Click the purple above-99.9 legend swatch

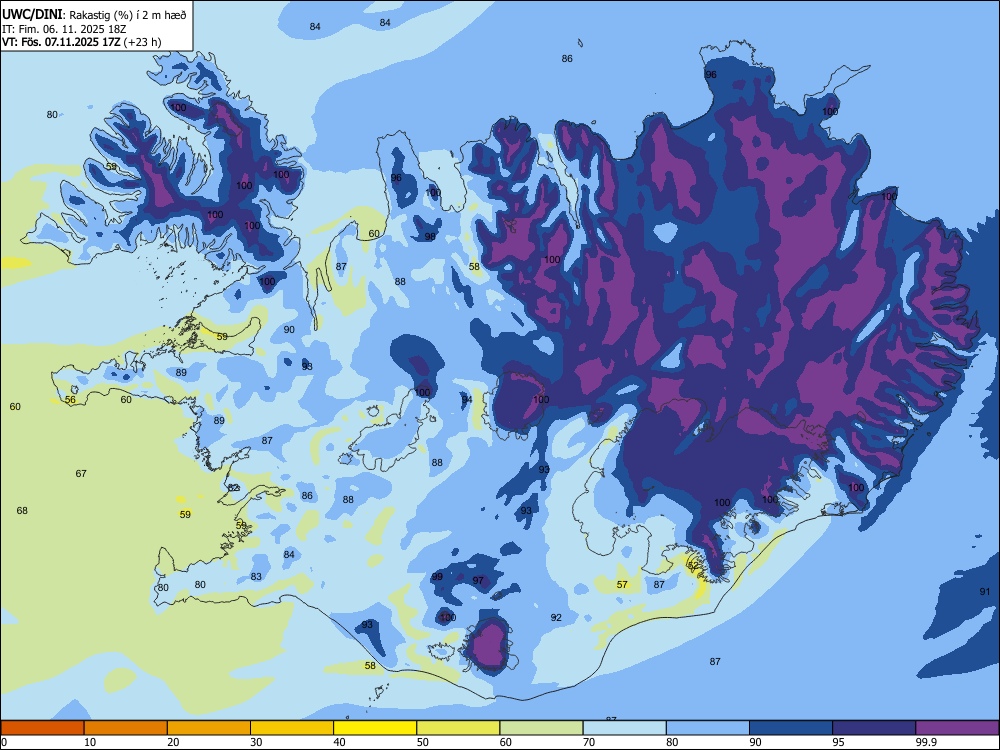pyautogui.click(x=957, y=728)
